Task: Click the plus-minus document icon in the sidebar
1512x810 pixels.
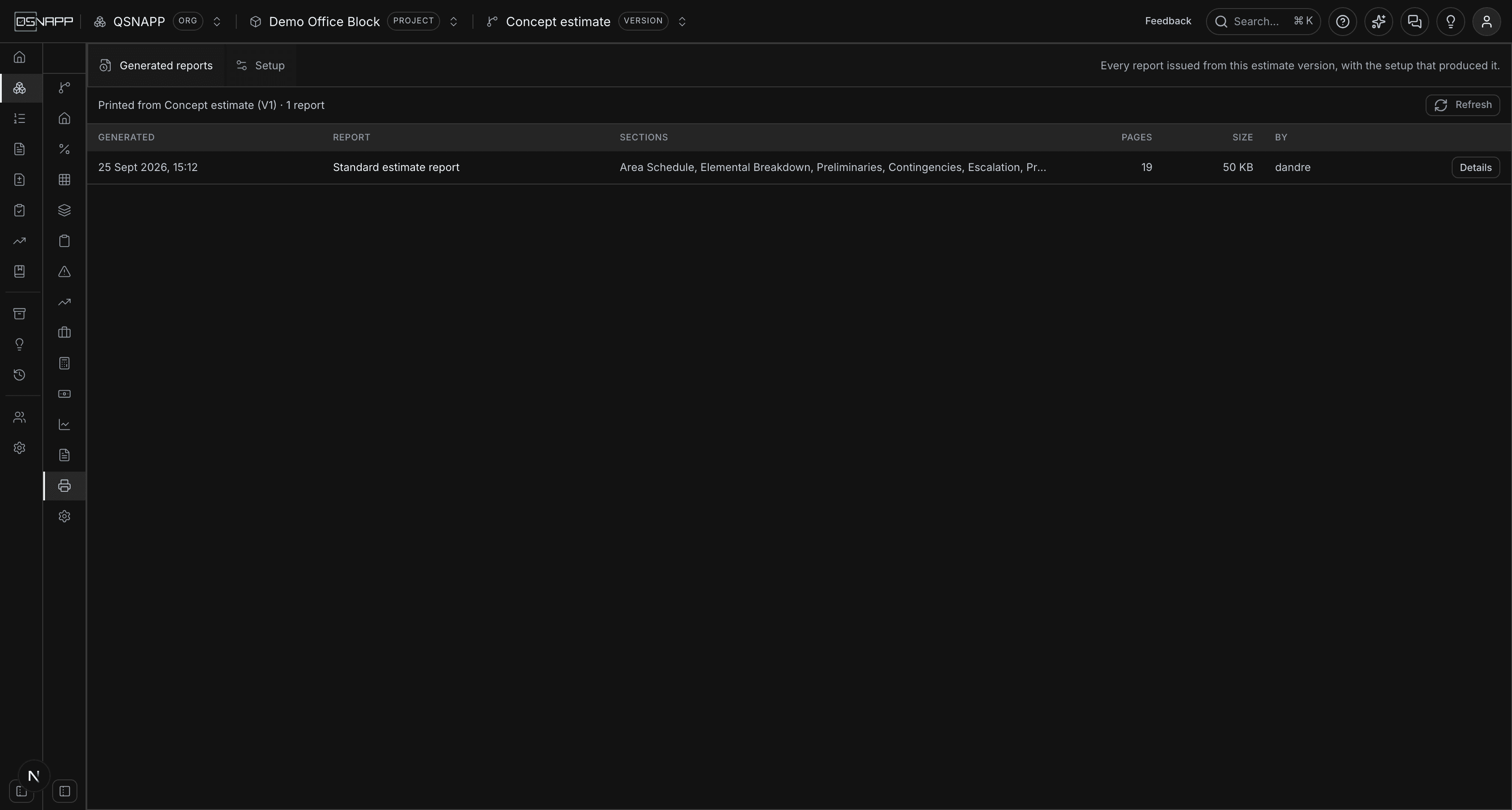Action: coord(19,180)
